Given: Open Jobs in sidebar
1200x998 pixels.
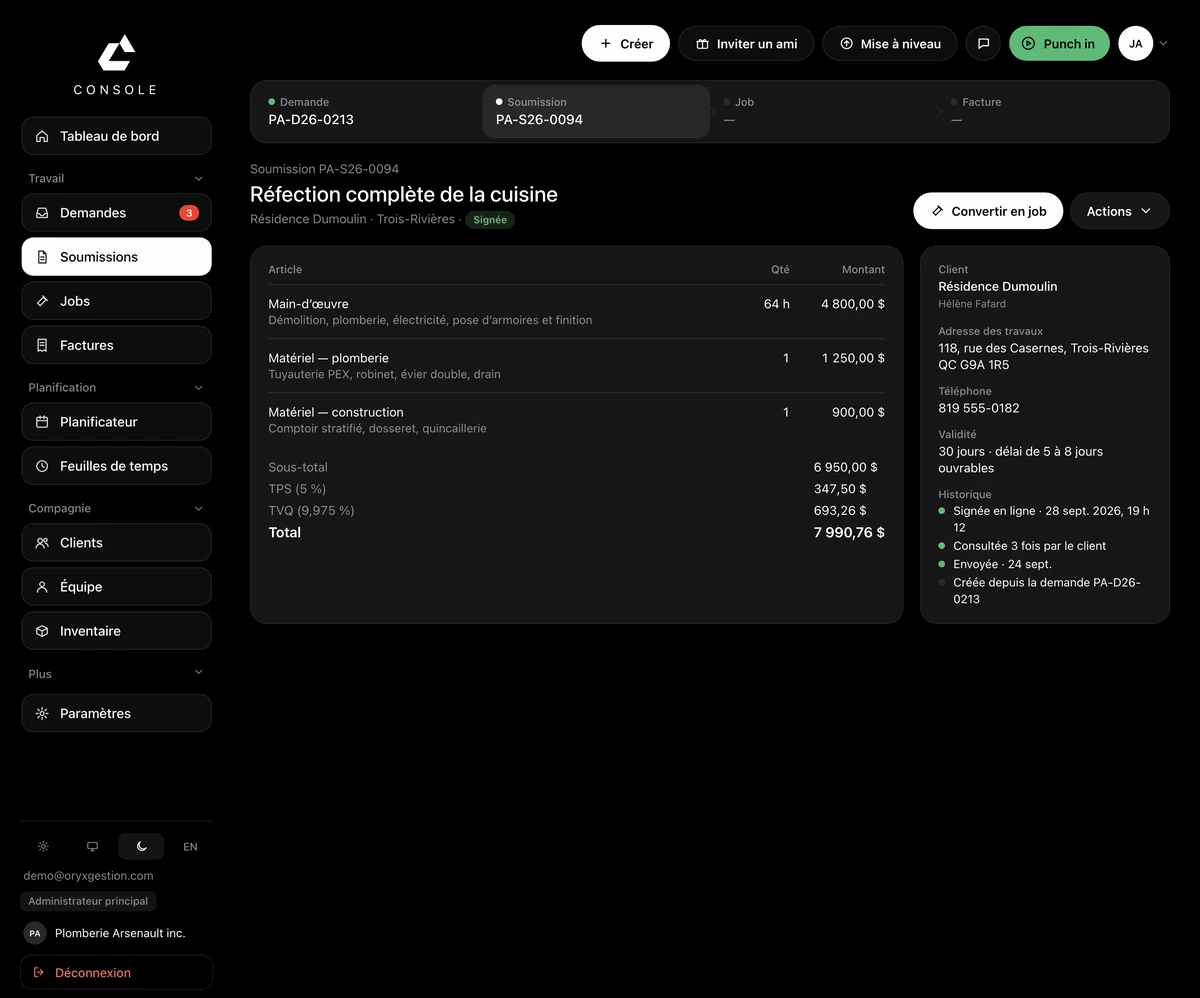Looking at the screenshot, I should (x=116, y=301).
